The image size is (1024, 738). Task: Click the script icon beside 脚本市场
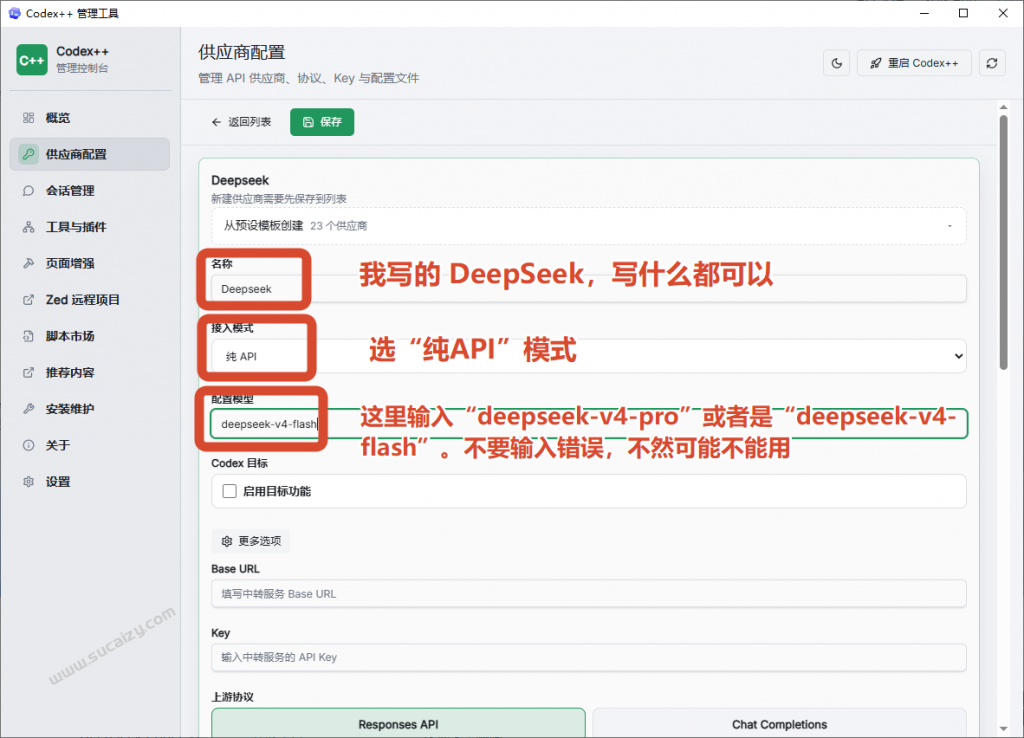[x=29, y=336]
